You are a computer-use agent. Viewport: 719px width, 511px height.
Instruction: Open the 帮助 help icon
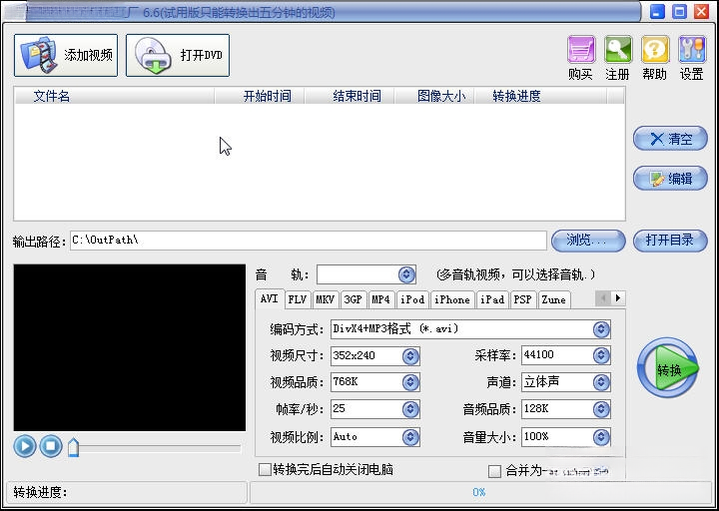coord(655,50)
